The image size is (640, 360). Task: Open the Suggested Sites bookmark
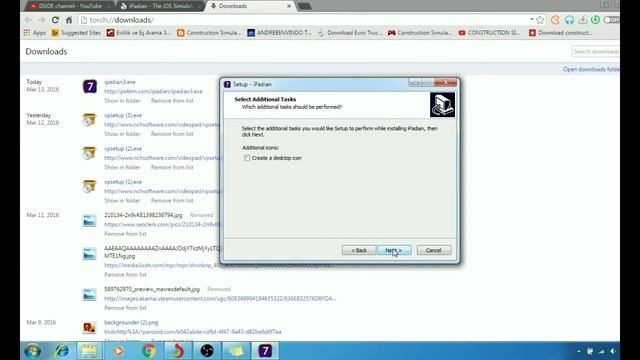(x=76, y=33)
